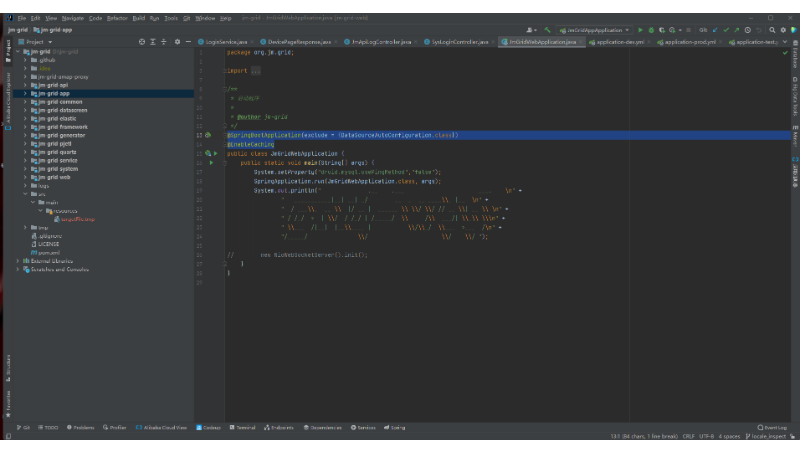Open Alibaba Cloud Explorer side panel

[x=8, y=100]
